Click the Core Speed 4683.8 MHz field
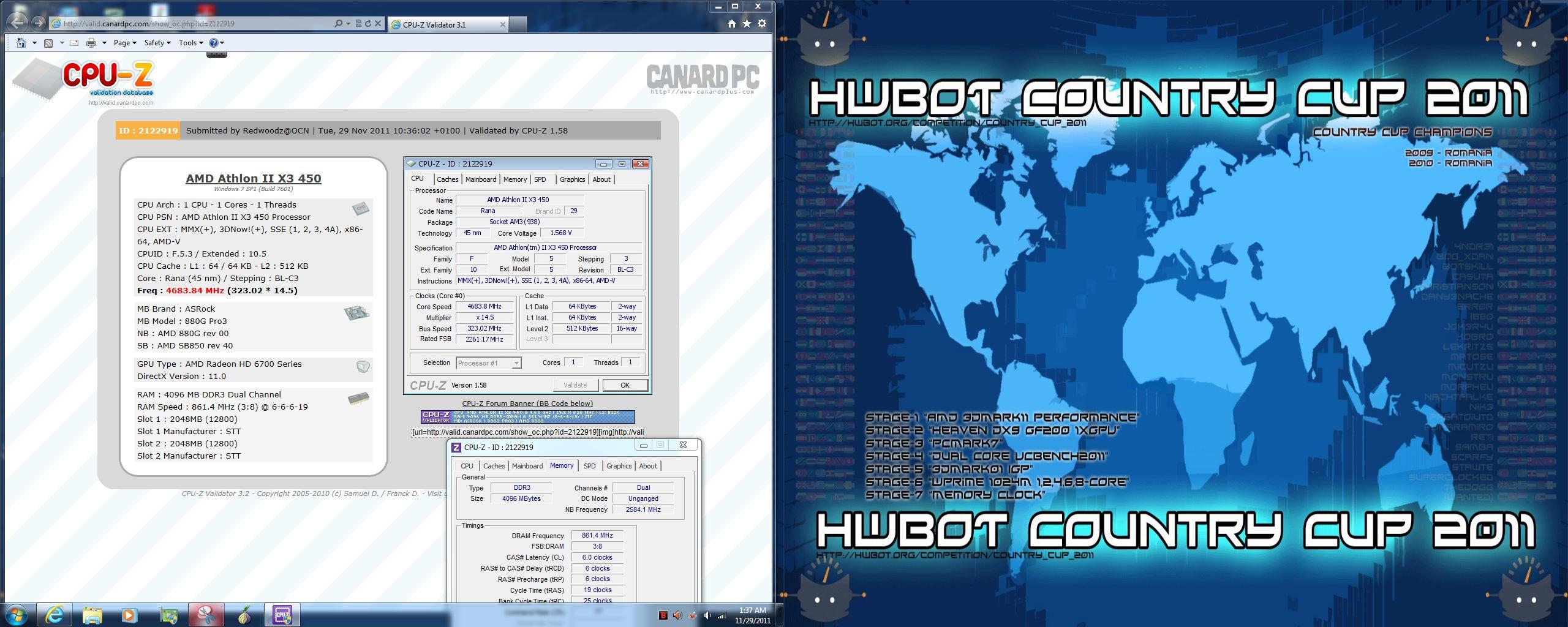This screenshot has width=1568, height=627. [484, 307]
